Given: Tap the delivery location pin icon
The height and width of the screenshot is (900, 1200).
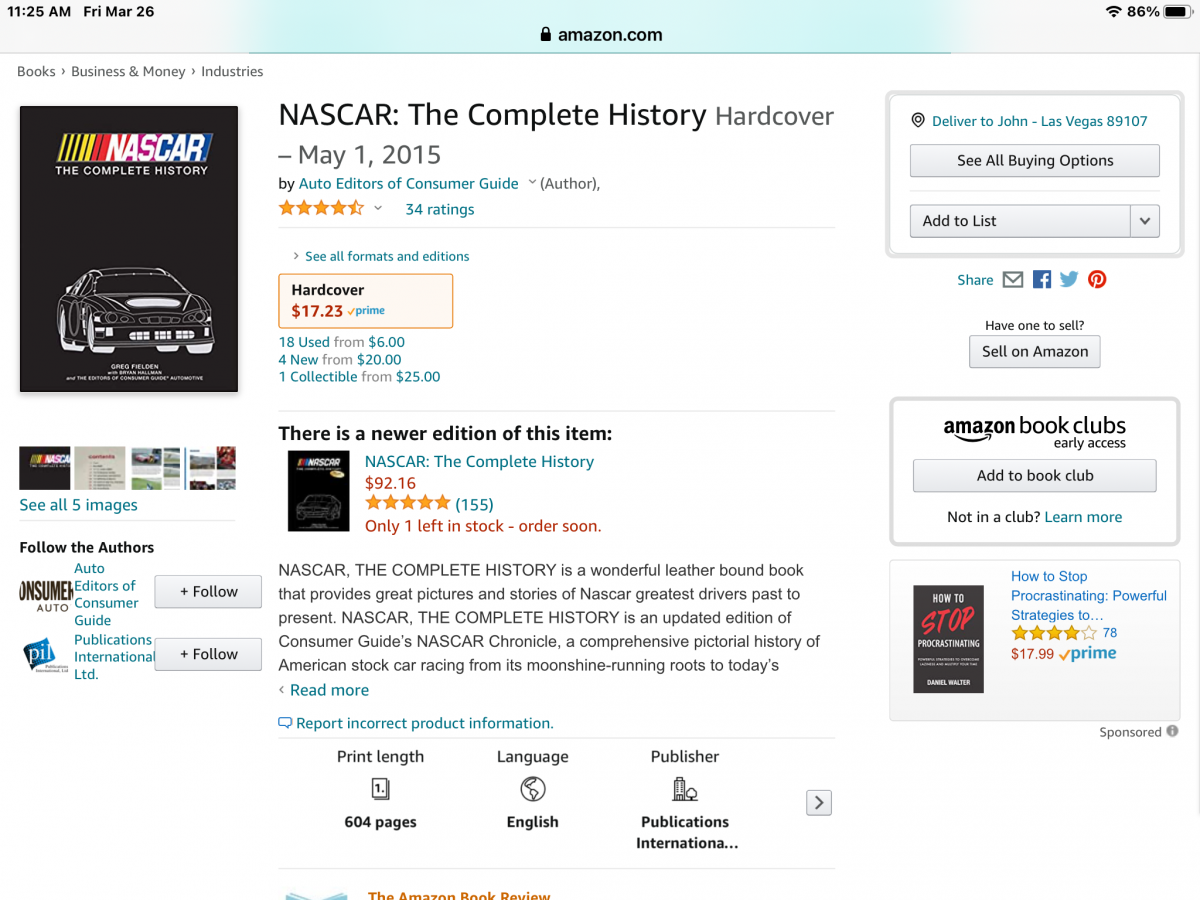Looking at the screenshot, I should pyautogui.click(x=918, y=121).
